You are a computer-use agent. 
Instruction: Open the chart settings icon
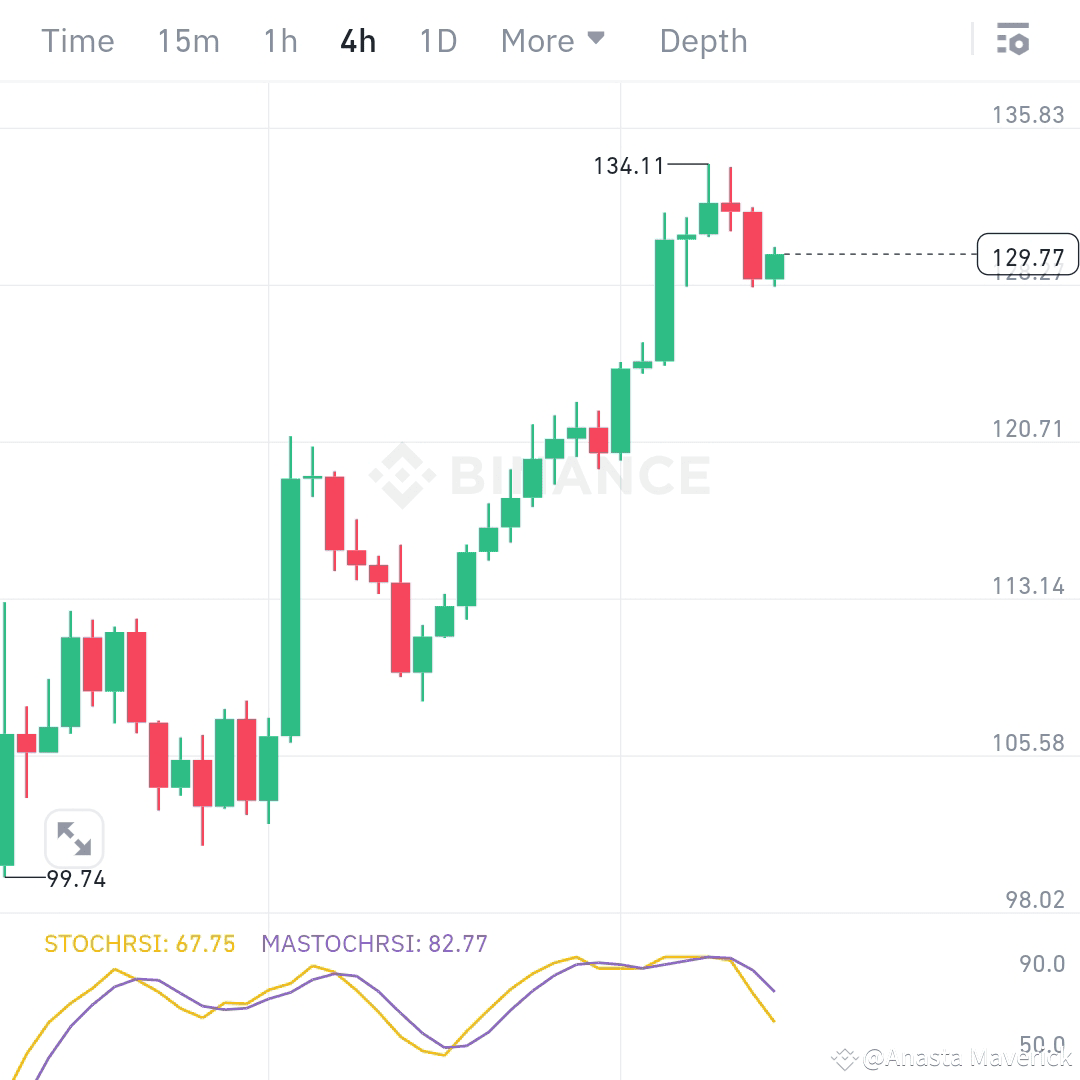[x=1014, y=40]
